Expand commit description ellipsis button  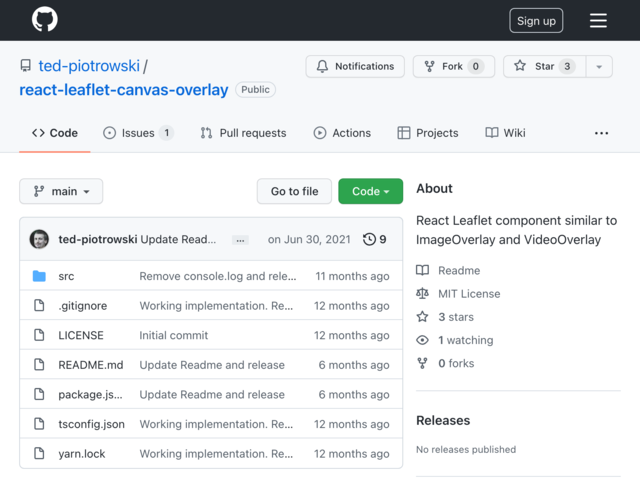click(x=240, y=240)
